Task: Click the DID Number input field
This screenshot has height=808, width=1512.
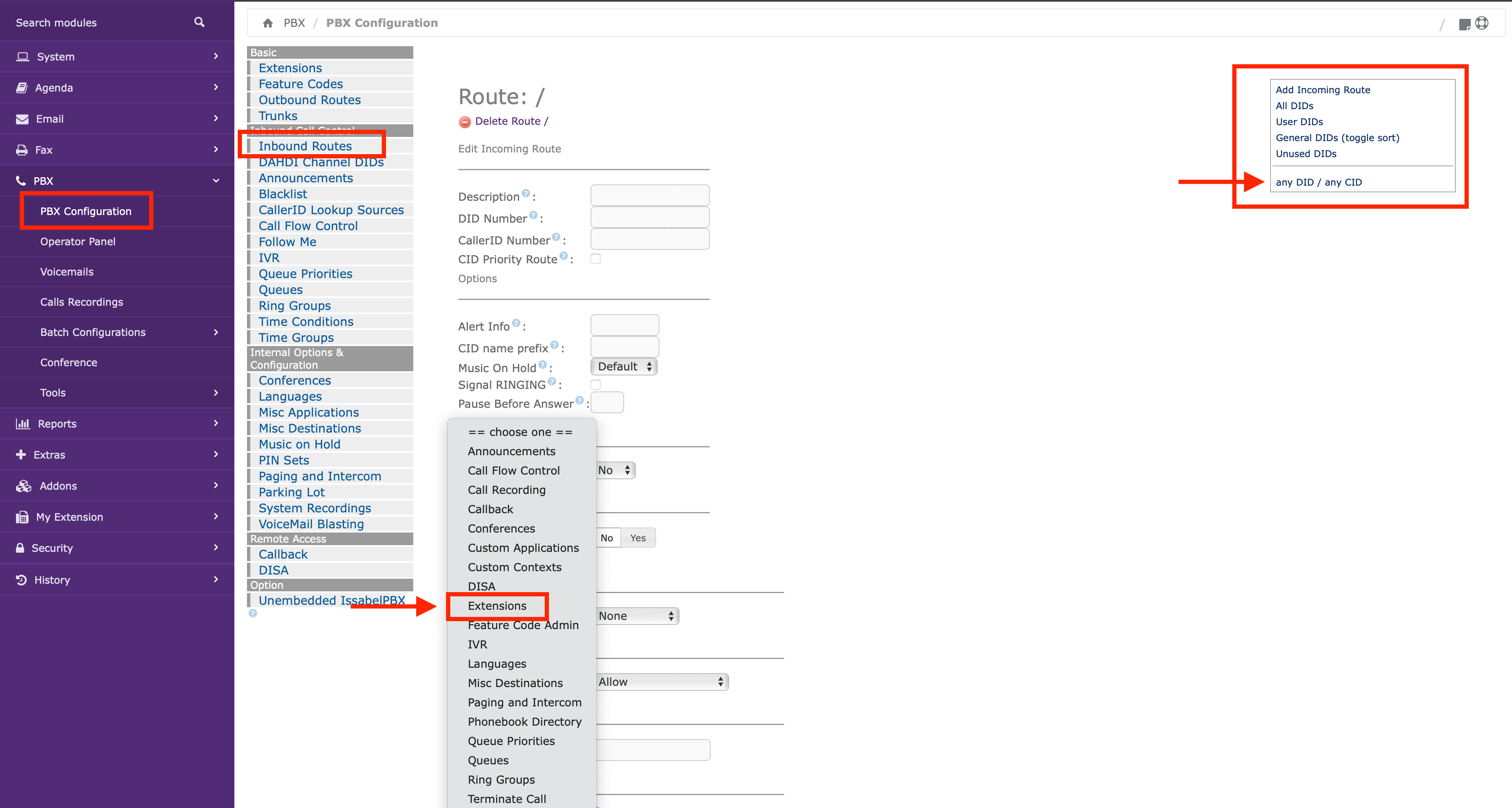Action: point(650,218)
